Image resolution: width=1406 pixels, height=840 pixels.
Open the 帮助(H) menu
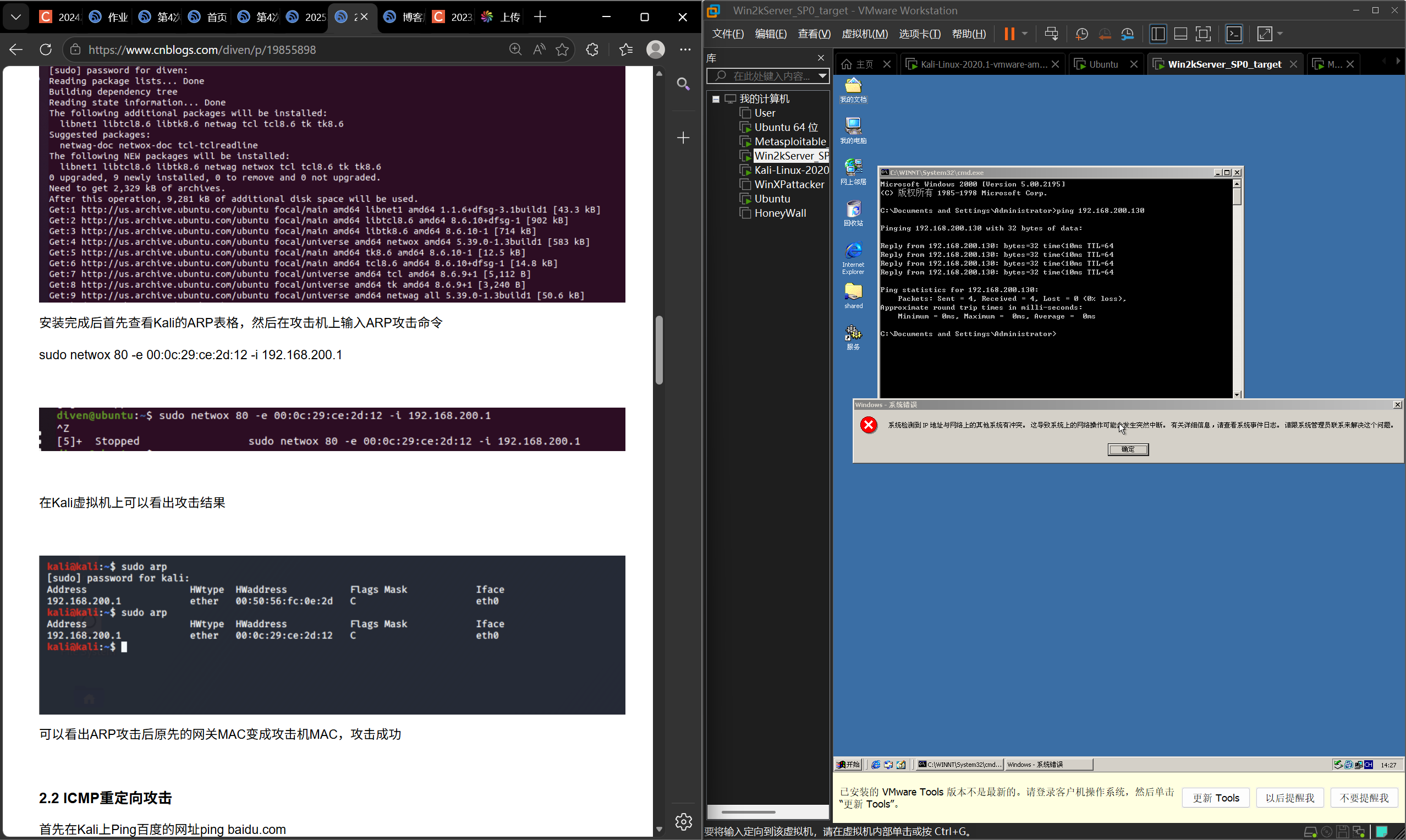point(969,34)
